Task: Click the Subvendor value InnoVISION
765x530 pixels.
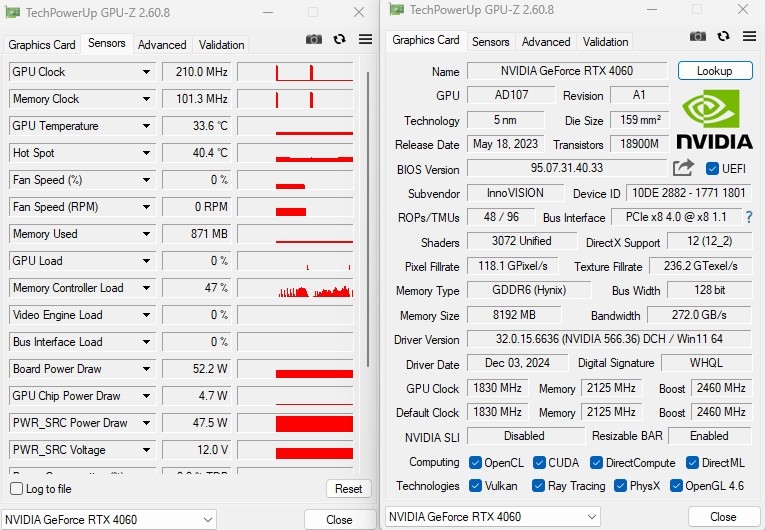Action: click(515, 193)
